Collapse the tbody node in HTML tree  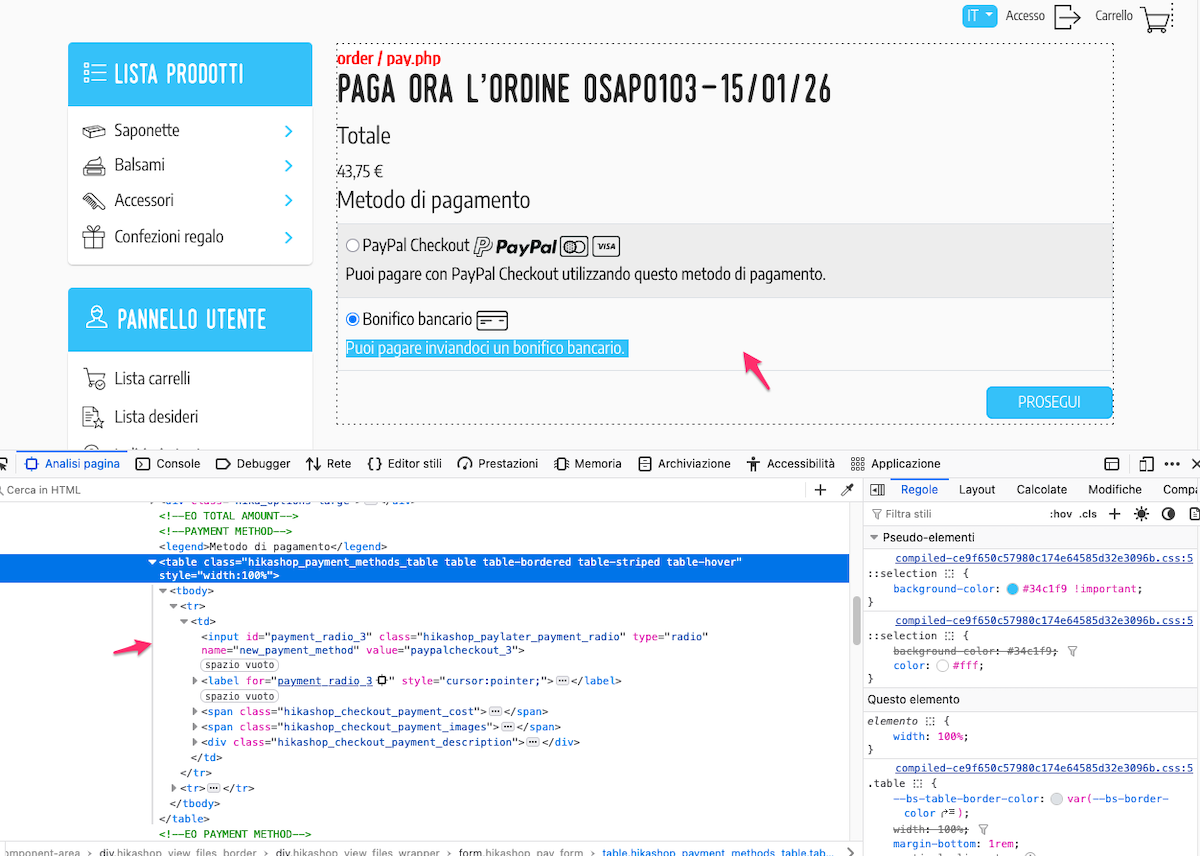164,591
